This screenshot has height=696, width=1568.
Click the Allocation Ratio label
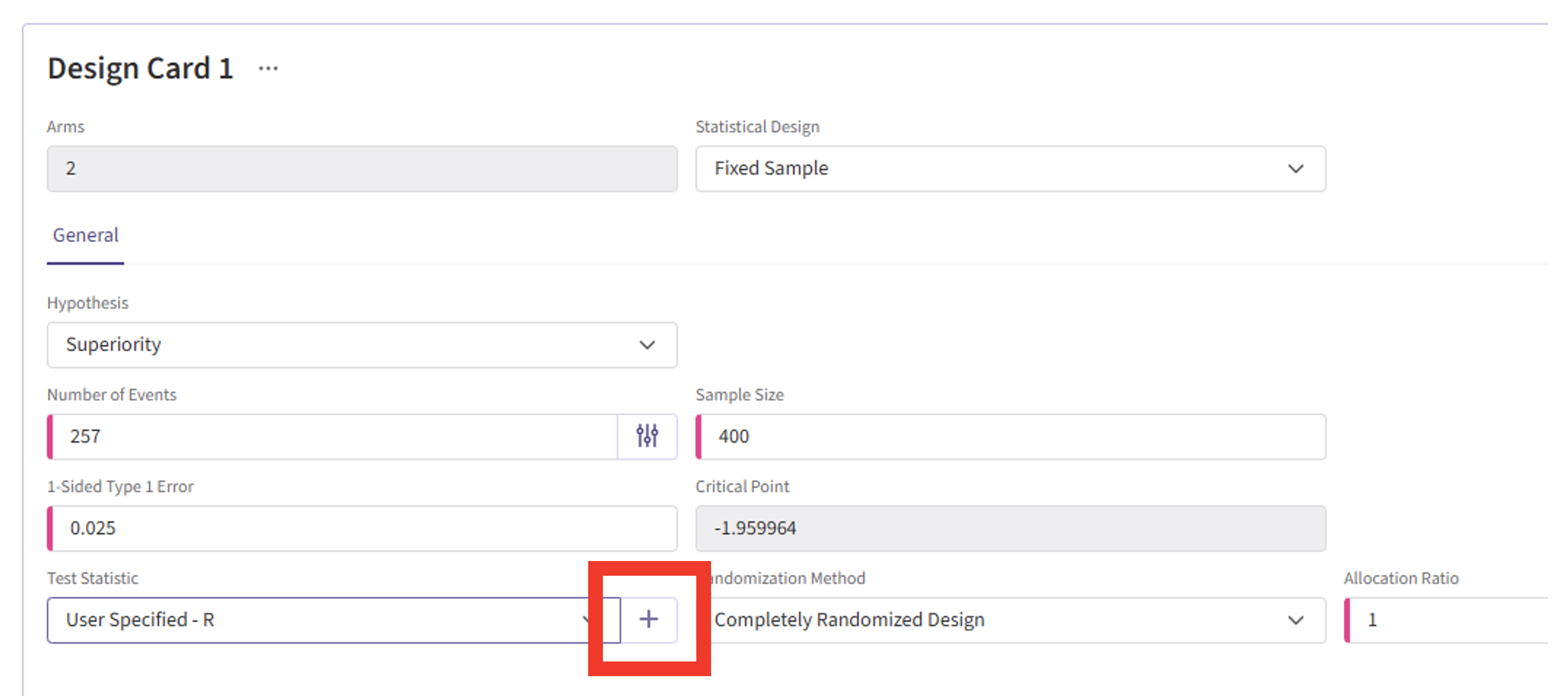point(1400,579)
